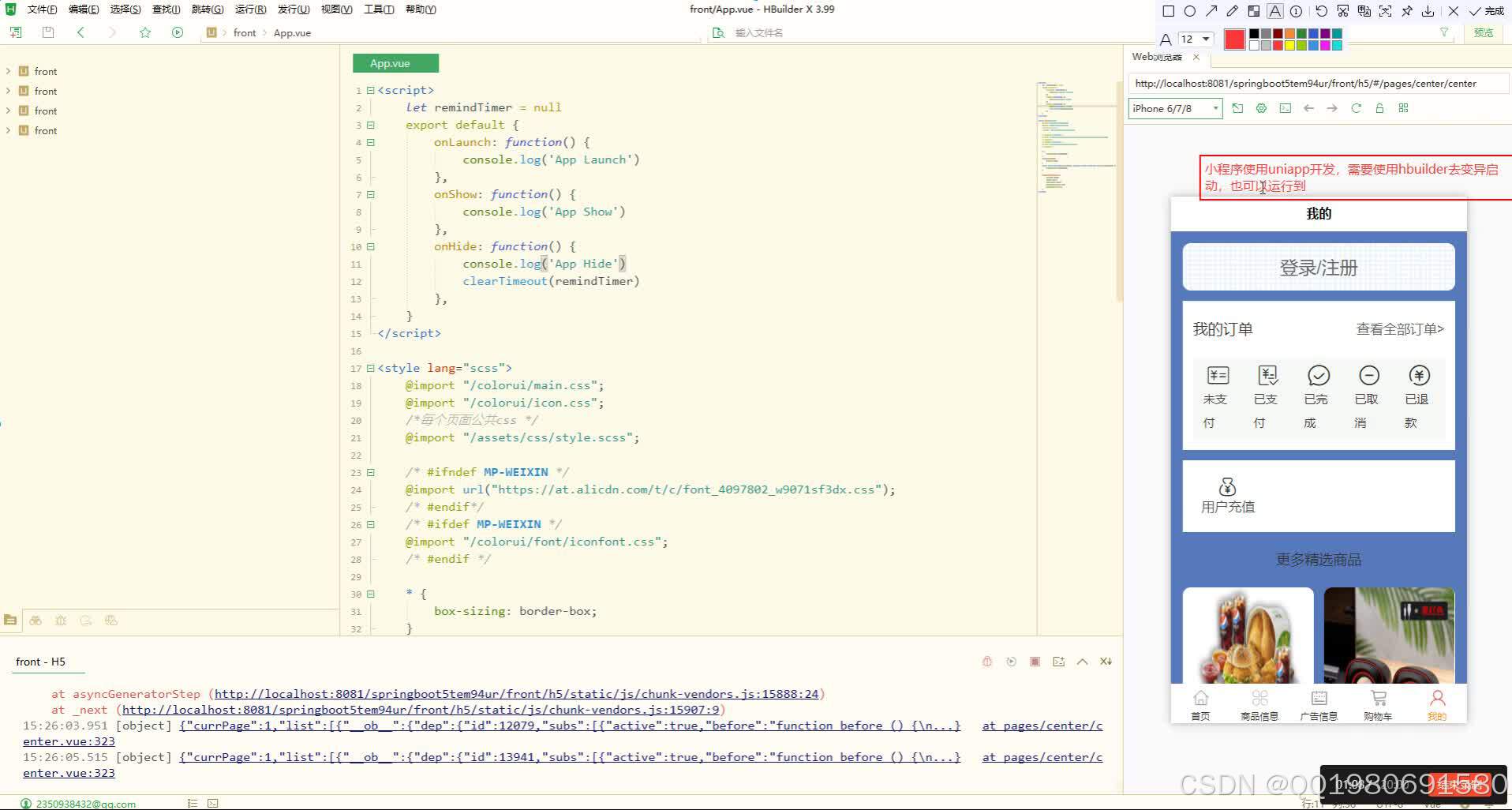Pick the black color swatch
The width and height of the screenshot is (1512, 810).
tap(1254, 34)
